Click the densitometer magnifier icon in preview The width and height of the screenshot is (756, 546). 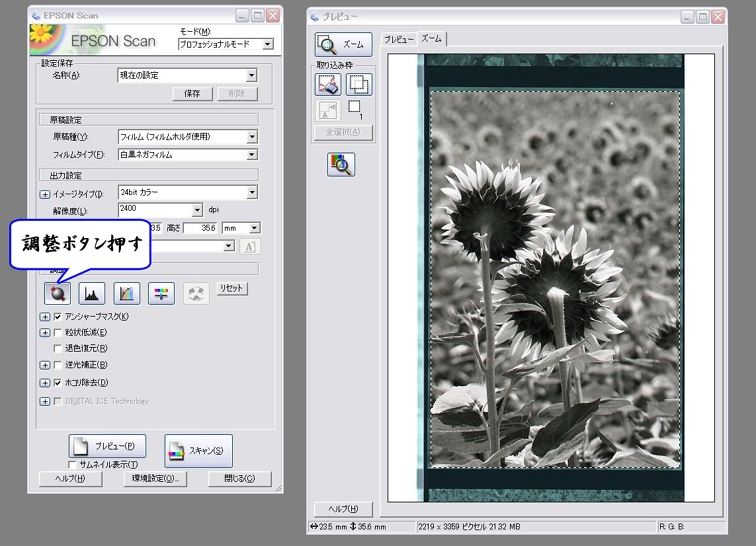[x=341, y=165]
